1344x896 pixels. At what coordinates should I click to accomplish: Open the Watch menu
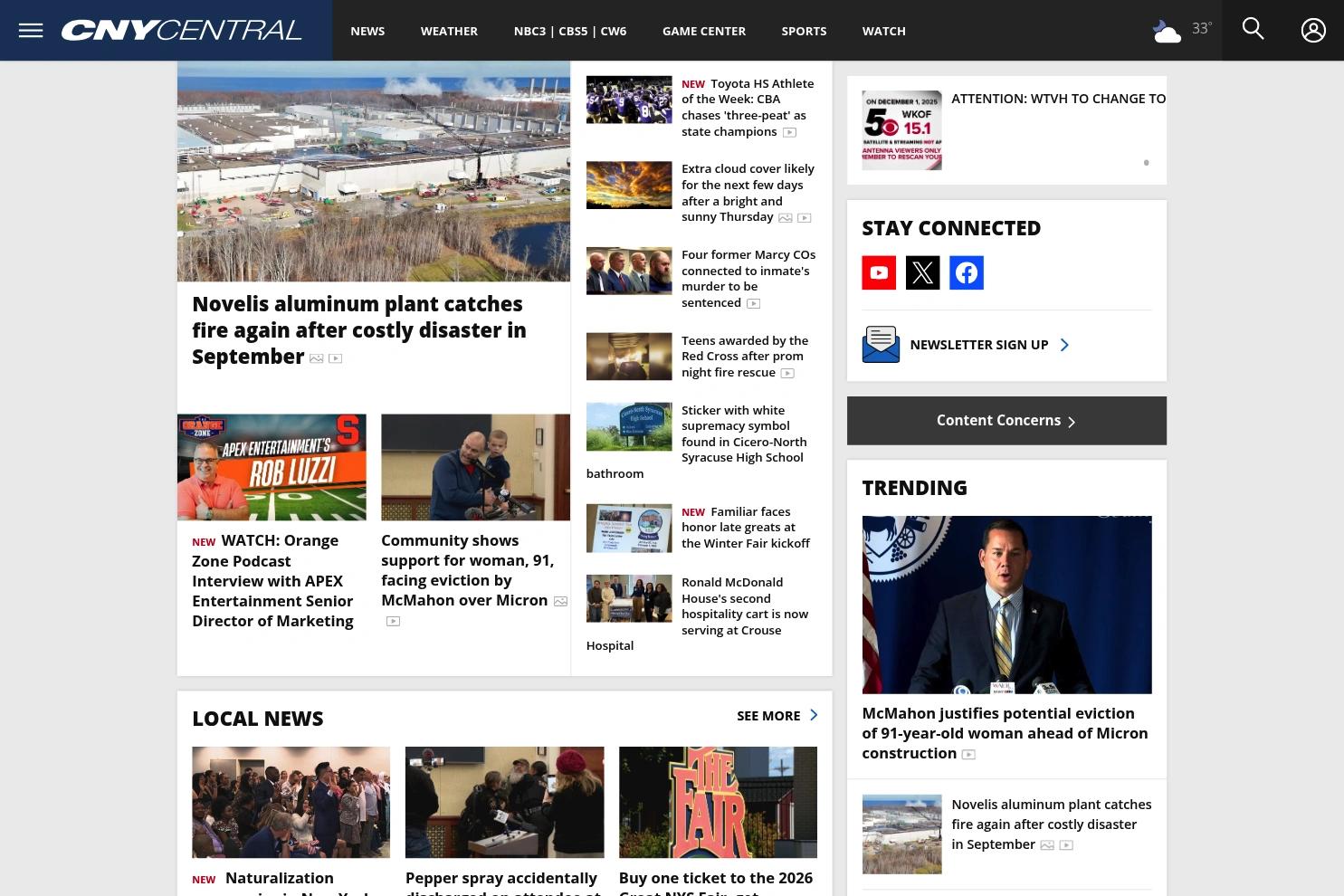tap(883, 31)
